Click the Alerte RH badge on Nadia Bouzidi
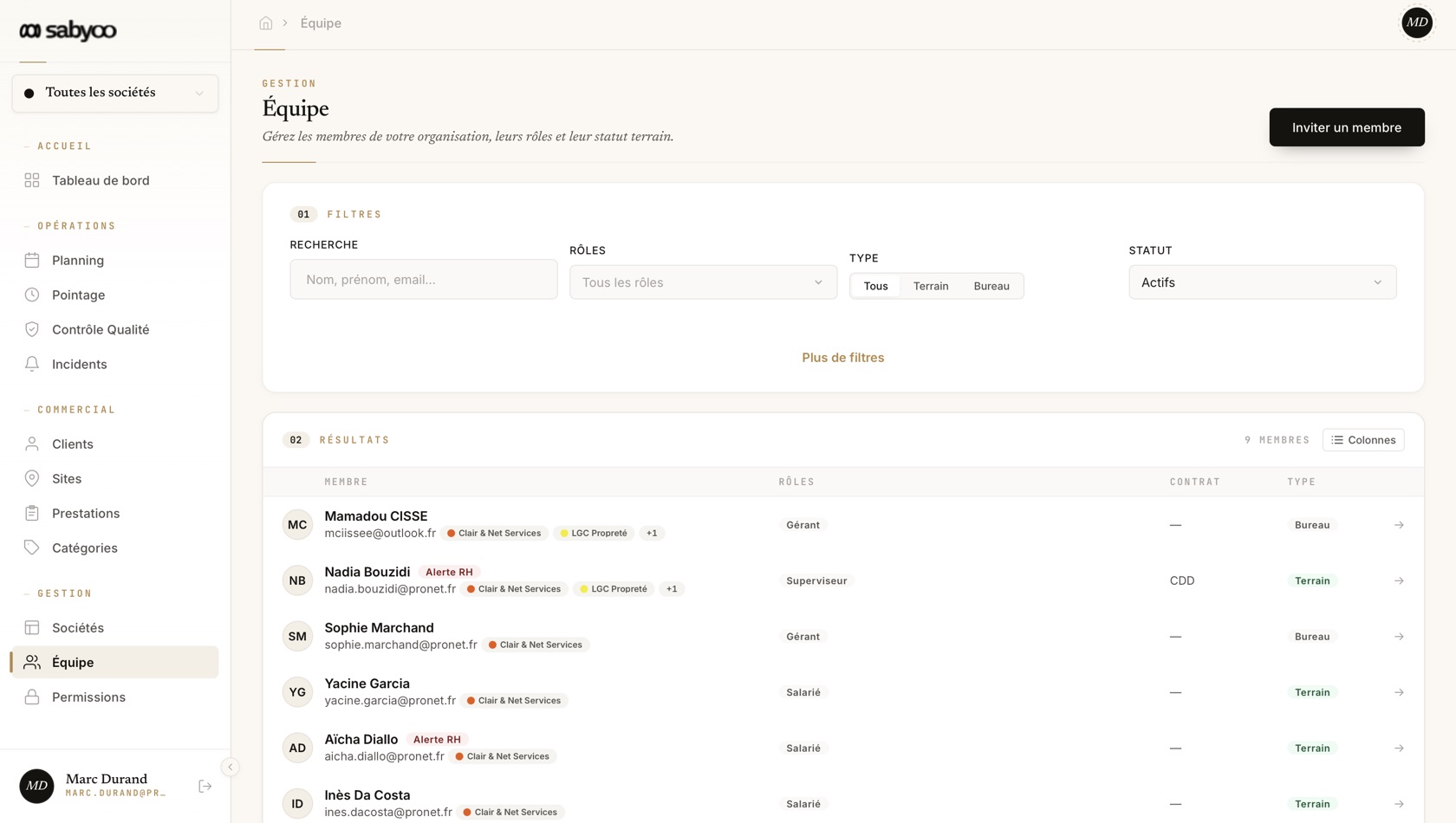Image resolution: width=1456 pixels, height=823 pixels. click(449, 572)
